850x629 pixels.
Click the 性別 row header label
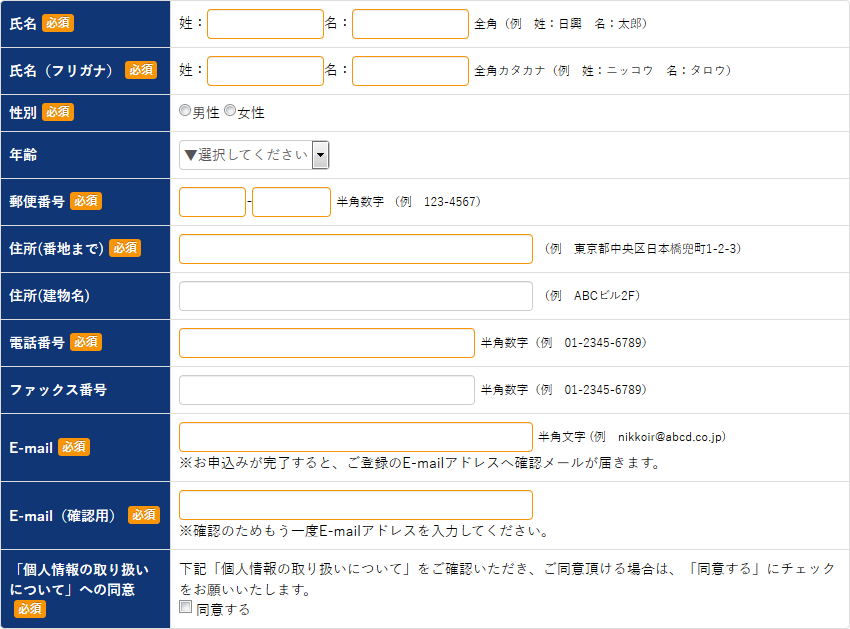click(23, 113)
